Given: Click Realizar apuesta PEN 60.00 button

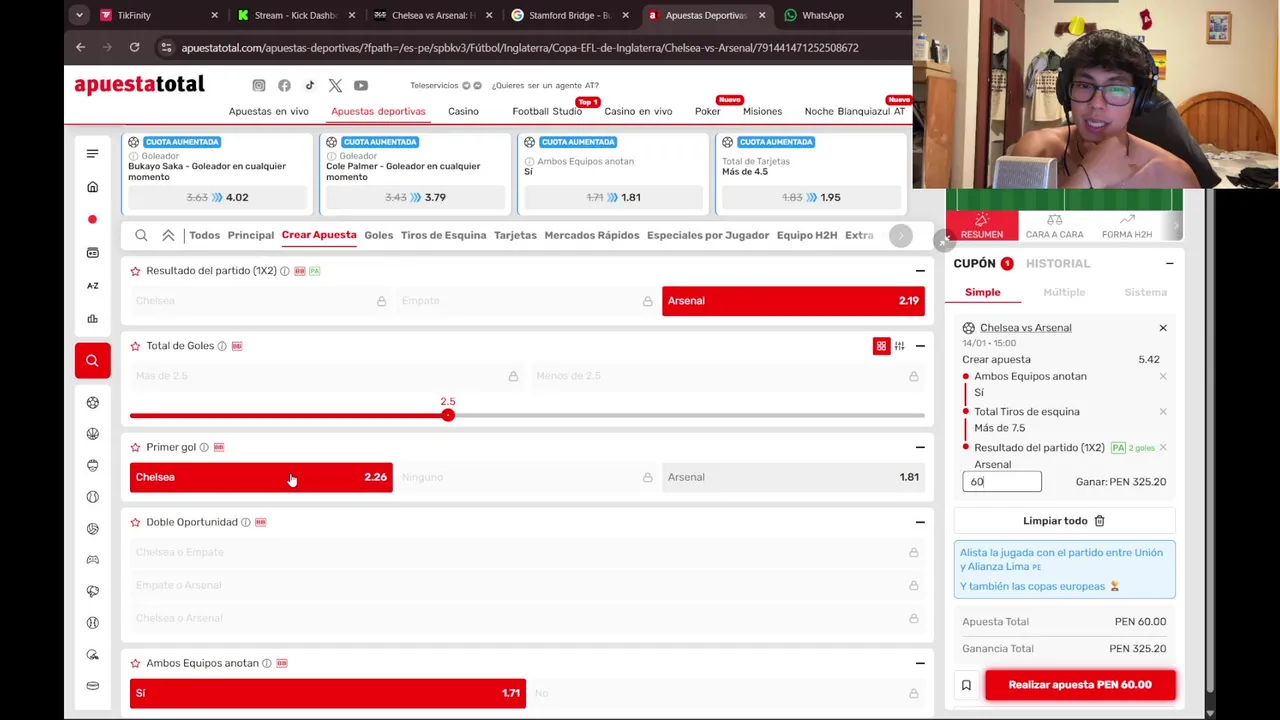Looking at the screenshot, I should [x=1080, y=685].
